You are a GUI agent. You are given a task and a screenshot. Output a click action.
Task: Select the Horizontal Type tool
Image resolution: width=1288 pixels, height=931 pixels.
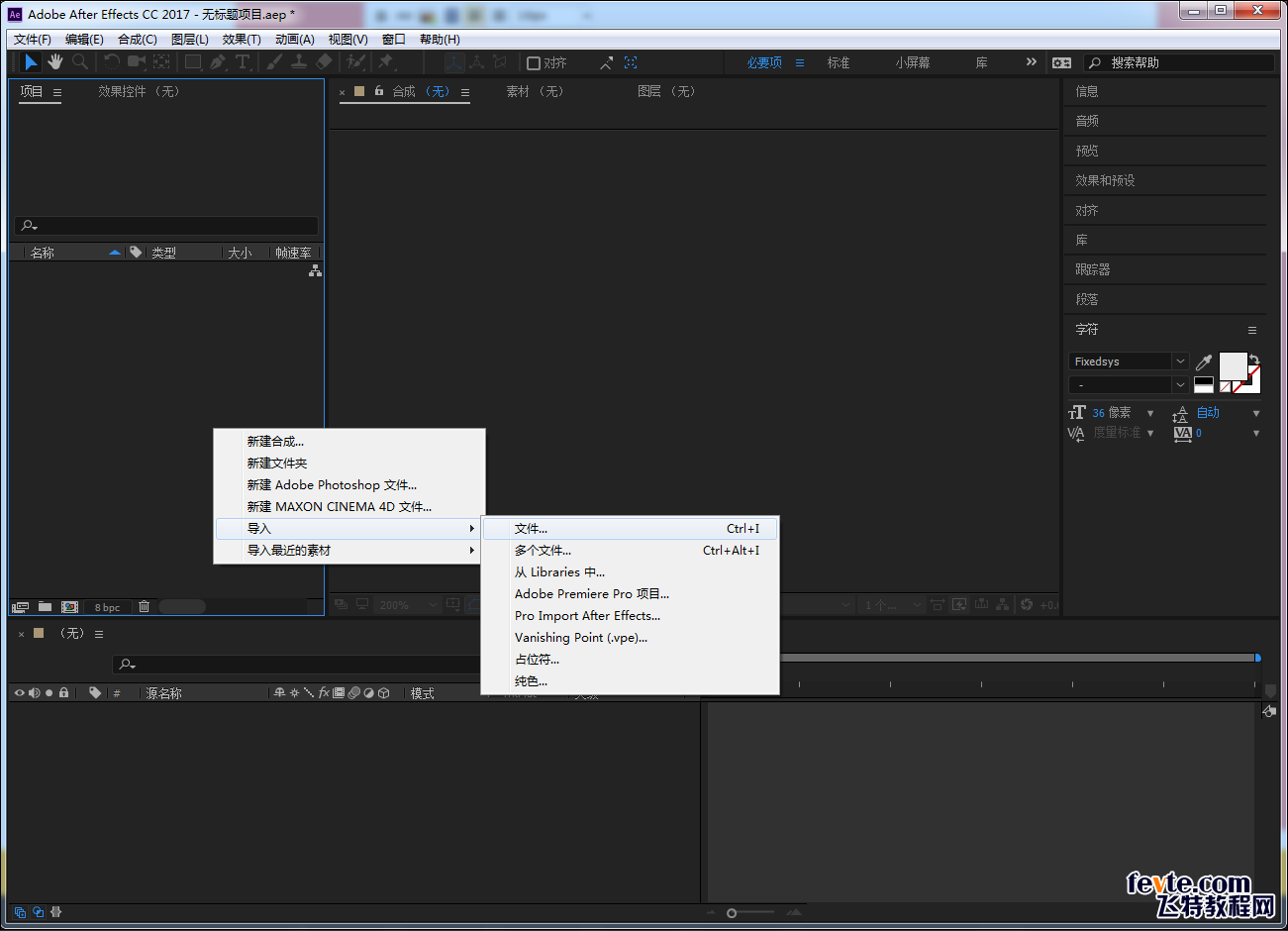(x=243, y=62)
